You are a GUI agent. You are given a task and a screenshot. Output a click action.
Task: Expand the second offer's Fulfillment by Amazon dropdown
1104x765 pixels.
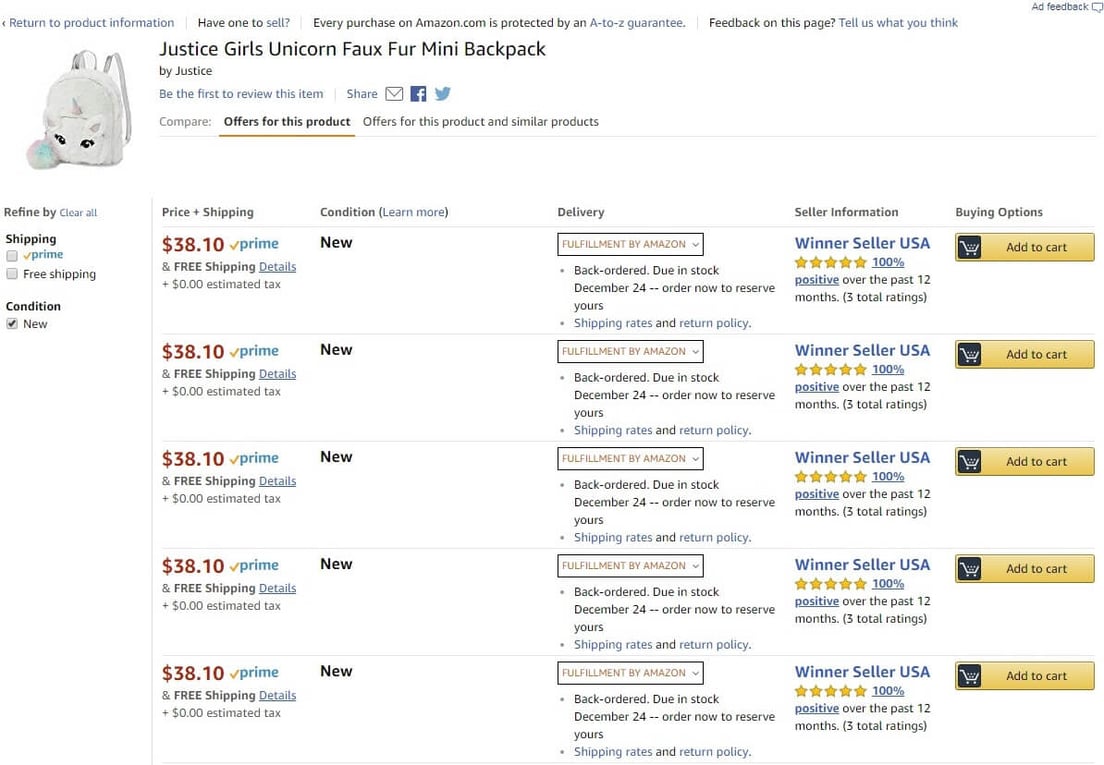point(630,351)
